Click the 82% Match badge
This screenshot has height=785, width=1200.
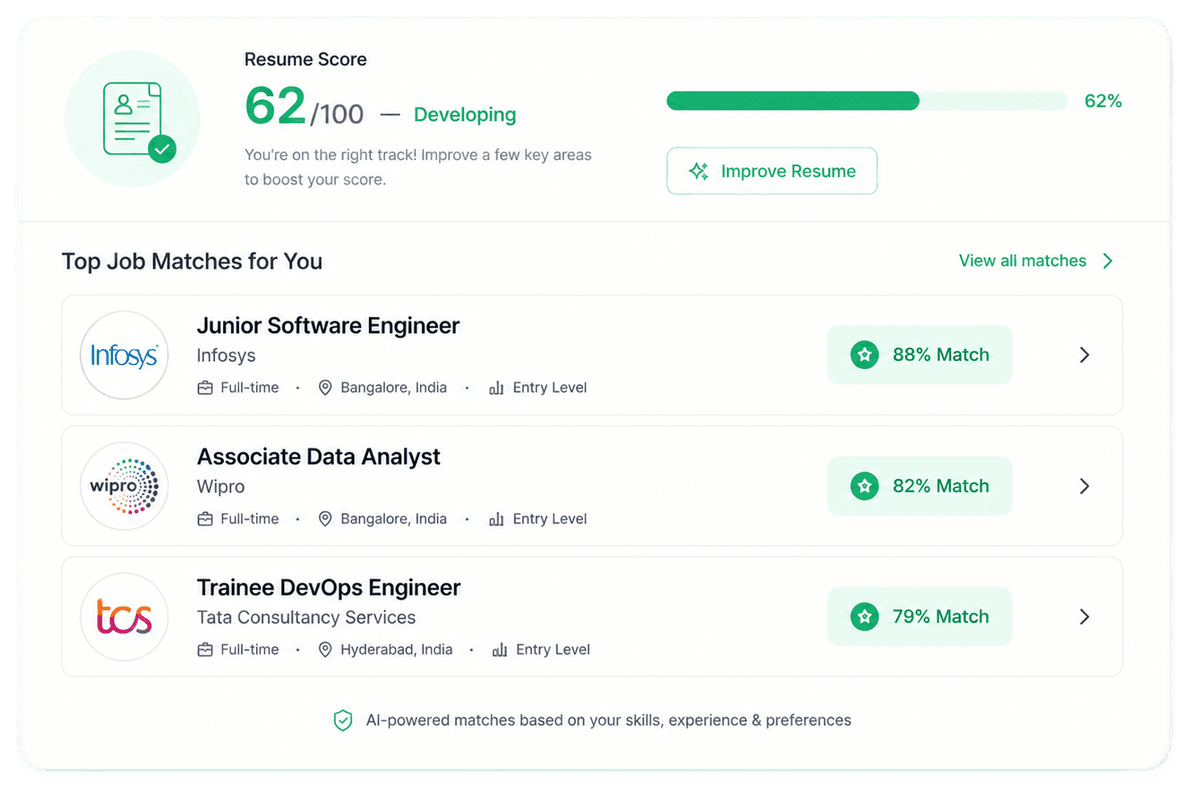(920, 486)
